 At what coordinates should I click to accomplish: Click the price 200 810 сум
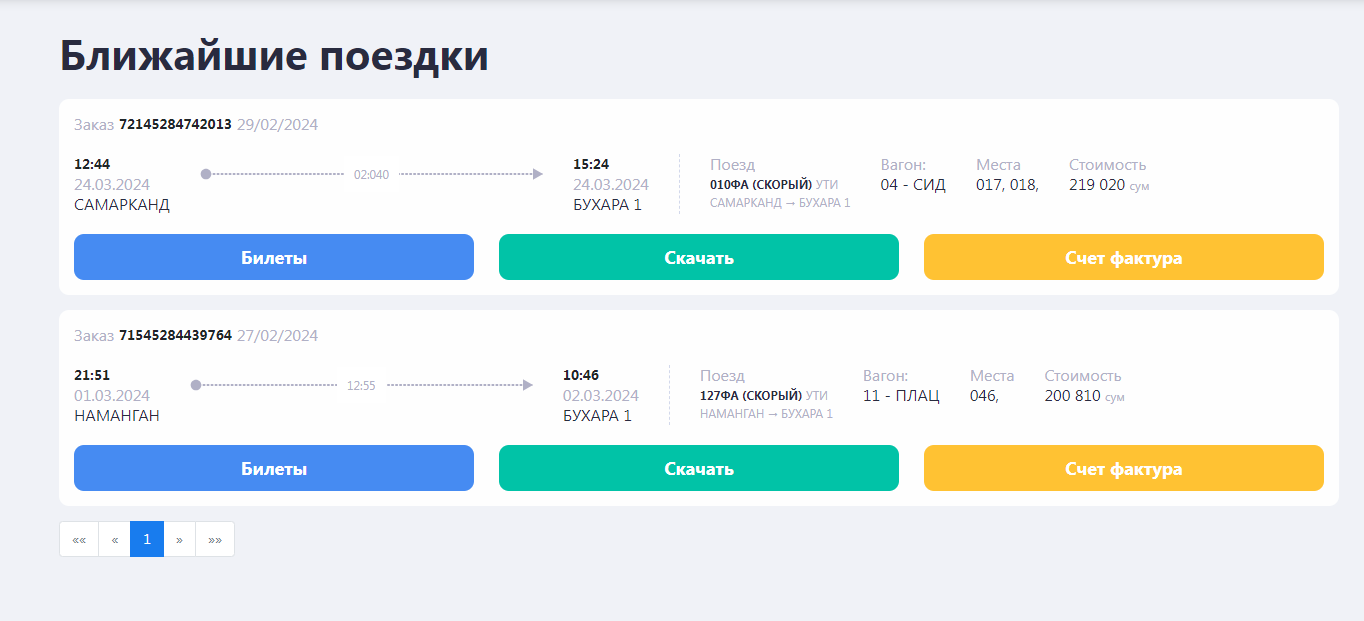(1074, 396)
